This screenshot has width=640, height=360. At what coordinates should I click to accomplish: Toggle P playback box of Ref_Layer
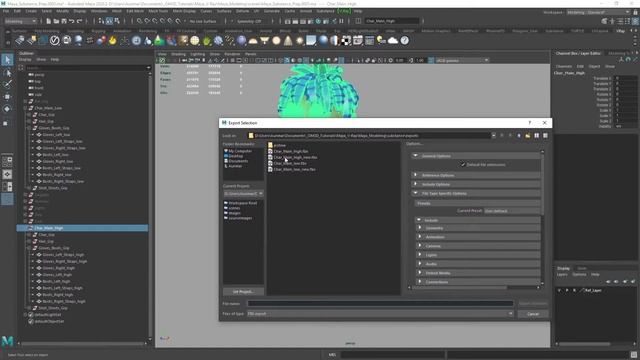tap(567, 290)
